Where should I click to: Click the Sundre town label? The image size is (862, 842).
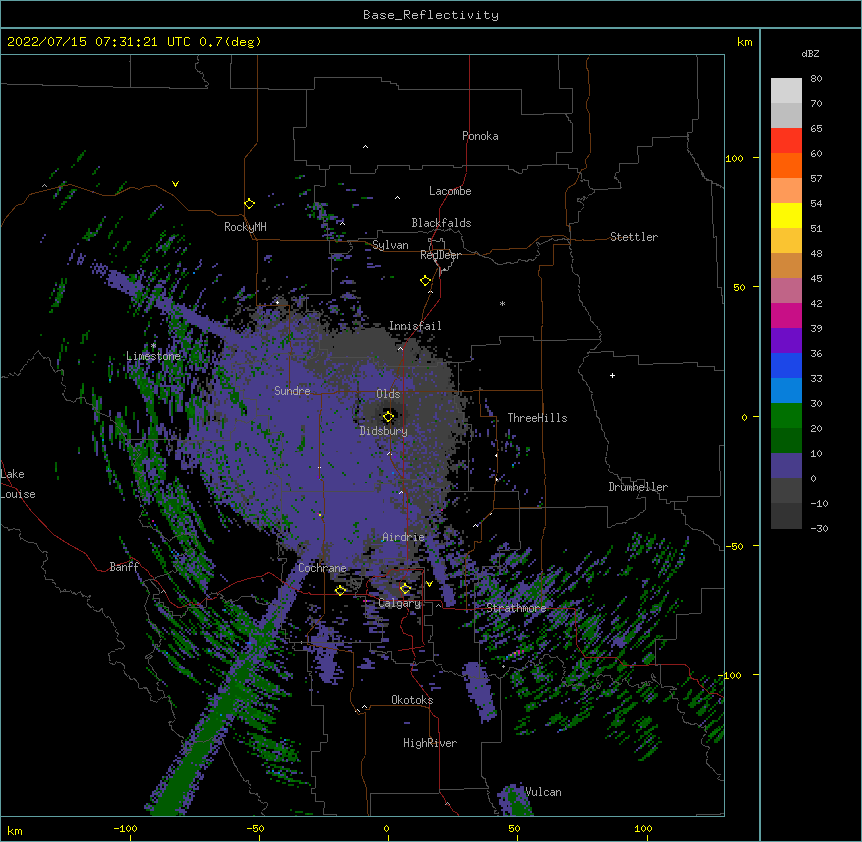point(292,391)
